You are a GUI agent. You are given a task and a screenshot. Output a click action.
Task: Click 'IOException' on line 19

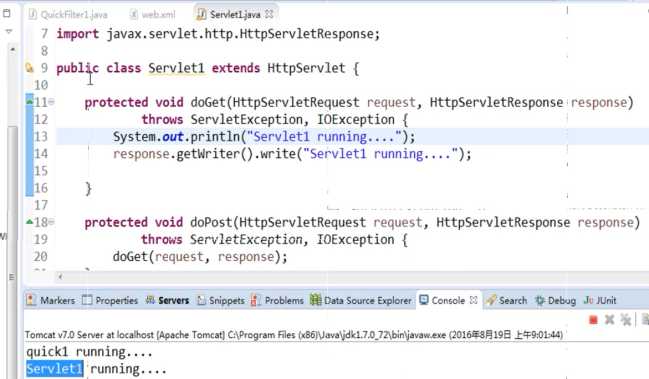[356, 240]
